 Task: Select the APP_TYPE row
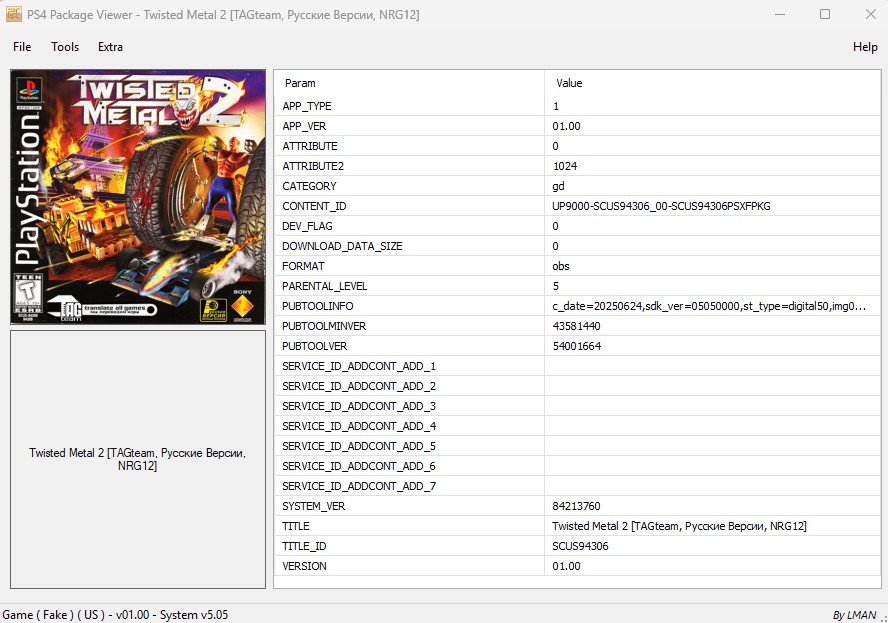577,106
